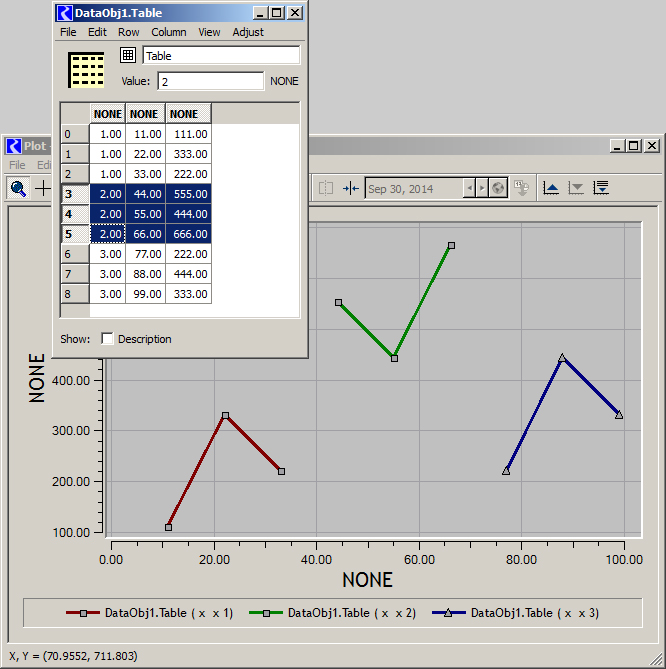The height and width of the screenshot is (669, 666).
Task: Open the File menu in DataObj1.Table
Action: coord(68,32)
